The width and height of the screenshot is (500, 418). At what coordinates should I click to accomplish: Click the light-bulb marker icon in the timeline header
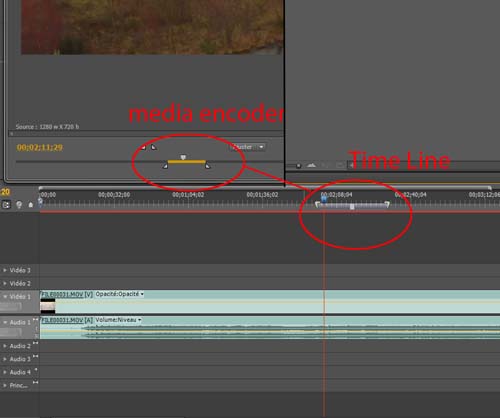point(19,205)
